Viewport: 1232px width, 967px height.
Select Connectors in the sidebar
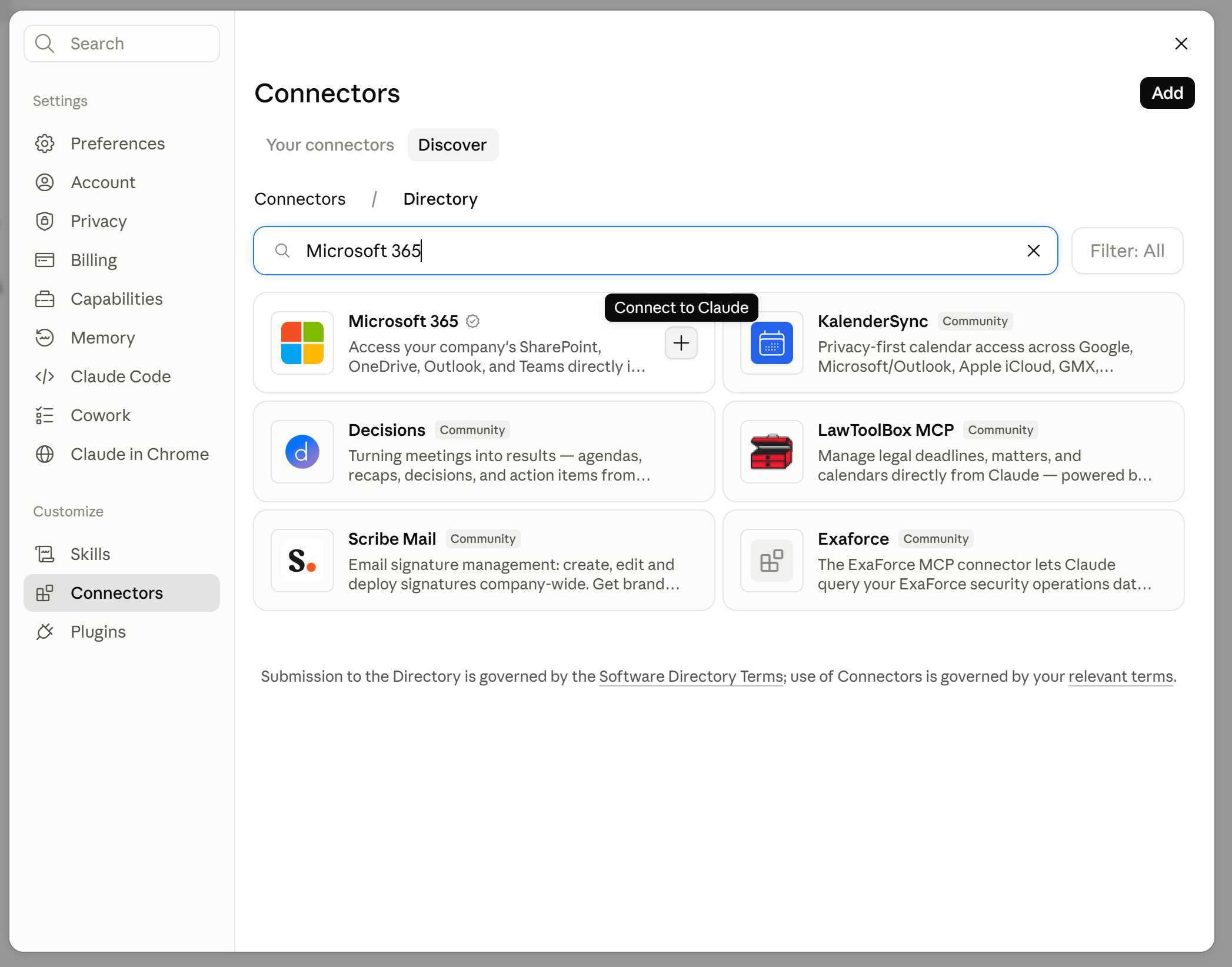[122, 593]
